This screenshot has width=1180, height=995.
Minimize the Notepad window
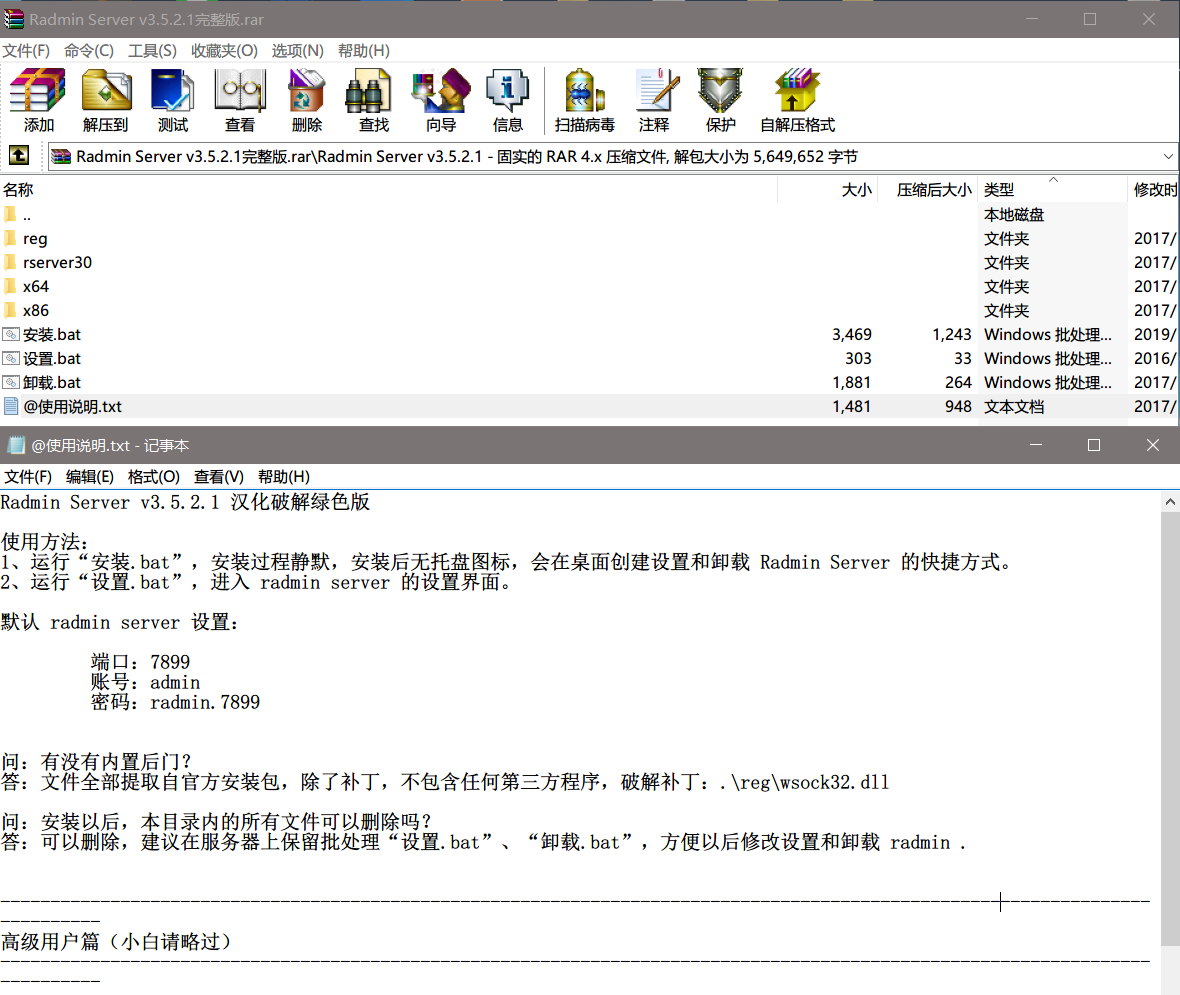click(x=1036, y=446)
